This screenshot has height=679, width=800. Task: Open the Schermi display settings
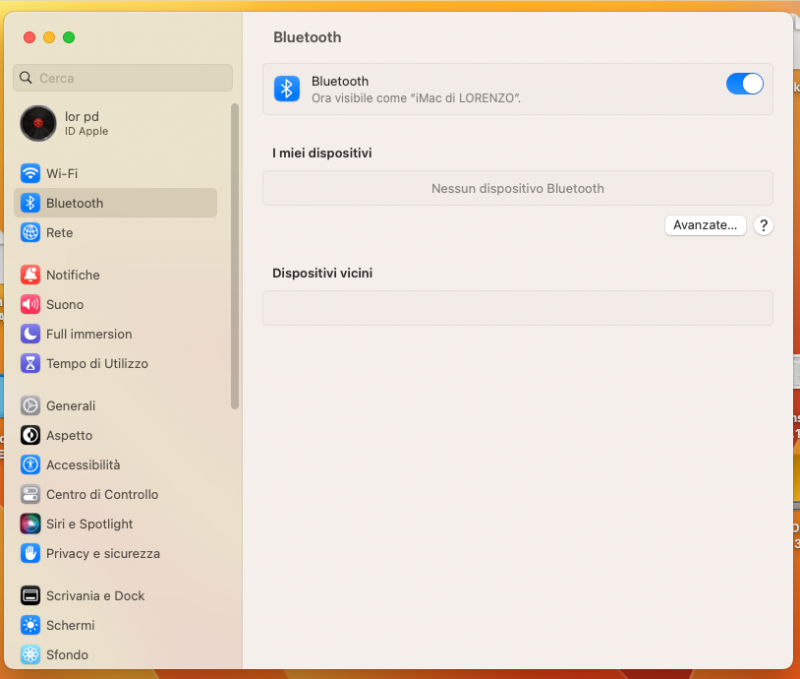coord(70,625)
